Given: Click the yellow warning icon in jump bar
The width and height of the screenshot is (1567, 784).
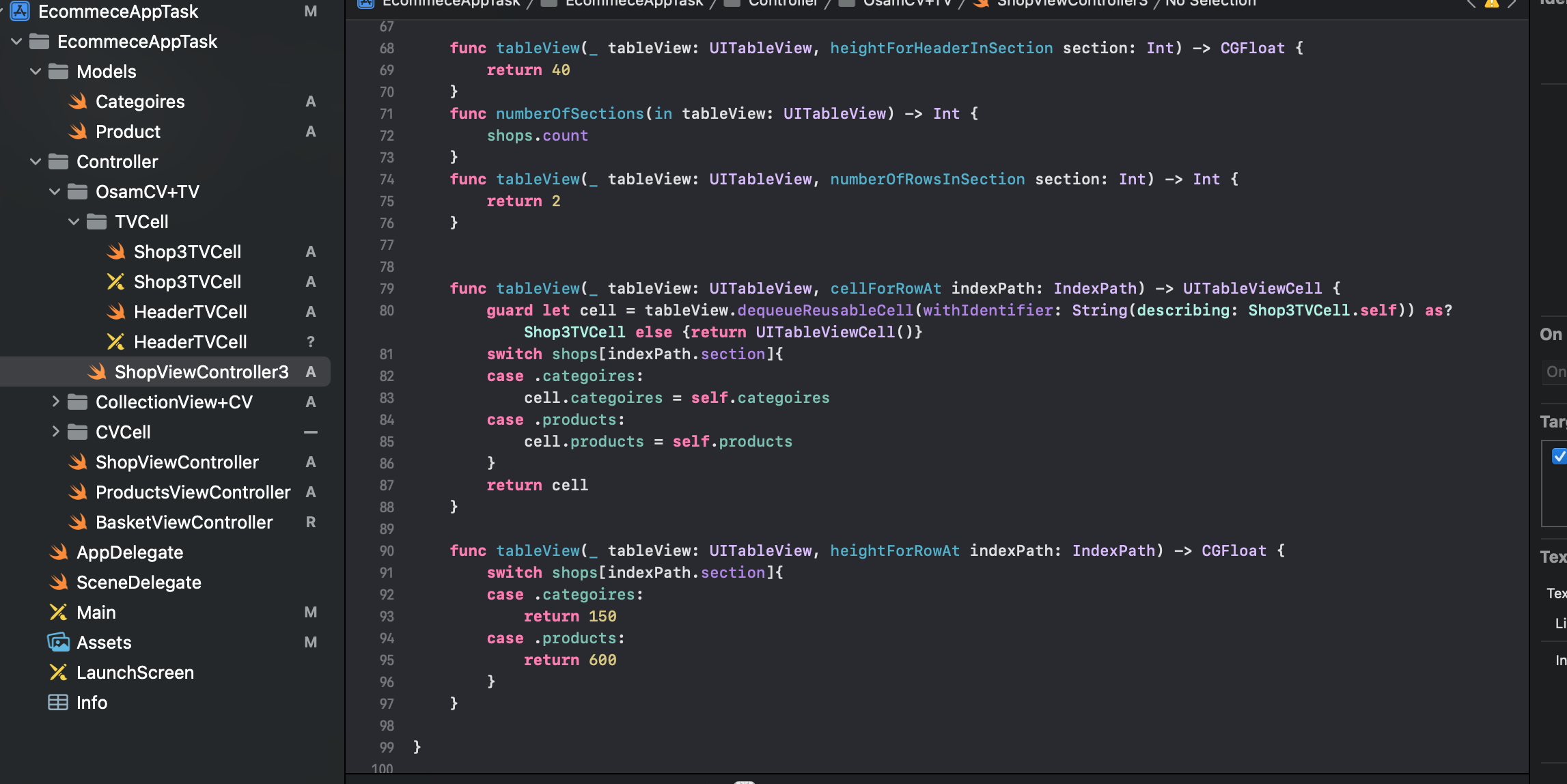Looking at the screenshot, I should coord(1492,3).
